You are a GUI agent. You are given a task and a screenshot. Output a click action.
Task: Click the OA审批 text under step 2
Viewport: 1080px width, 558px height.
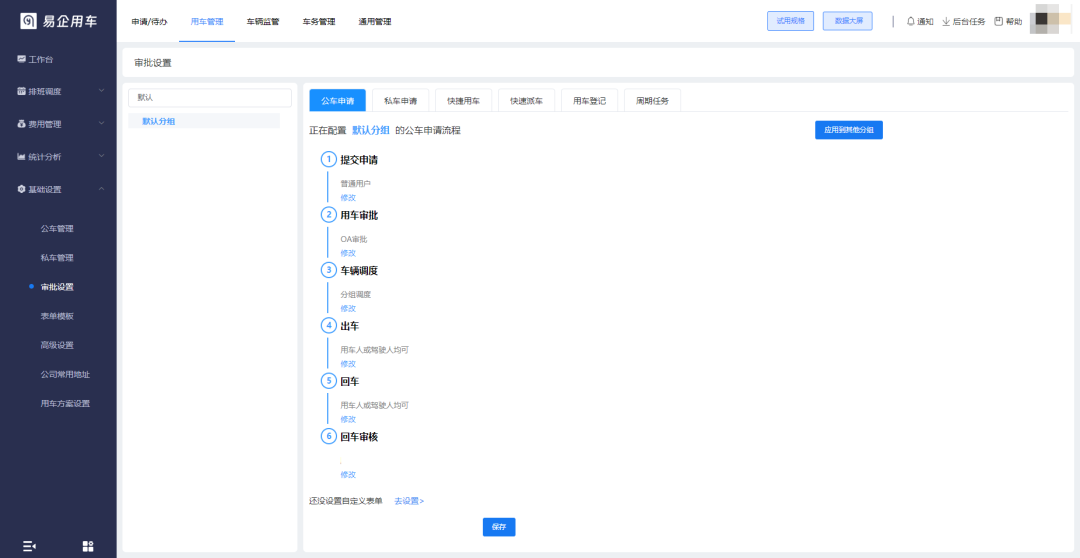pyautogui.click(x=354, y=240)
